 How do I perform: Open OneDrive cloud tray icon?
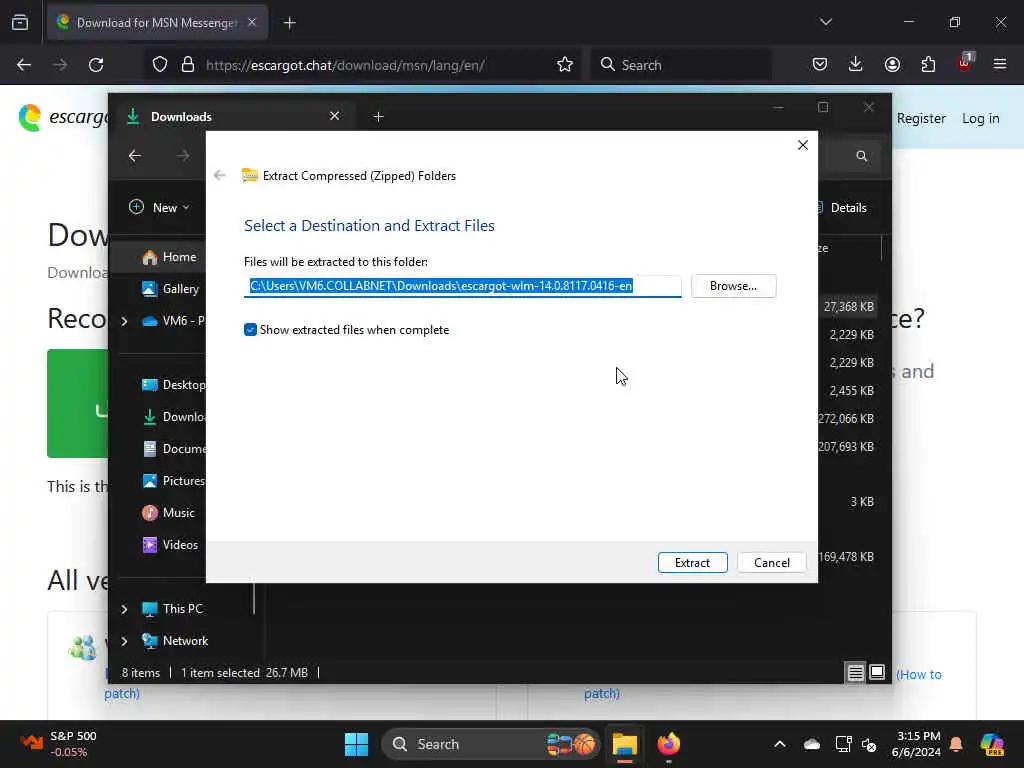pos(812,744)
